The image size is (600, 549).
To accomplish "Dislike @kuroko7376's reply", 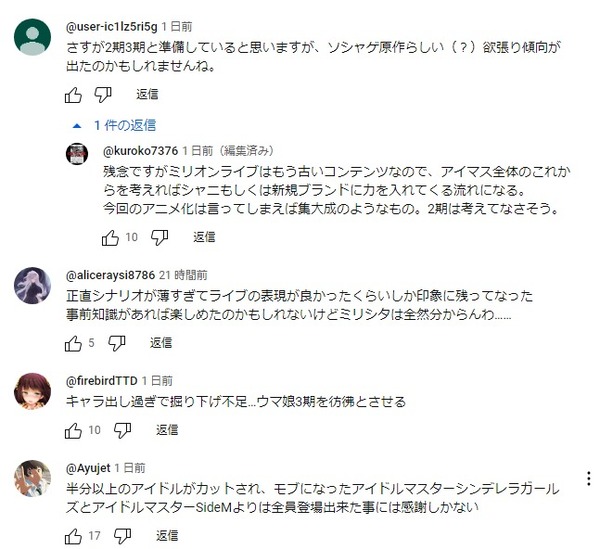I will coord(159,238).
